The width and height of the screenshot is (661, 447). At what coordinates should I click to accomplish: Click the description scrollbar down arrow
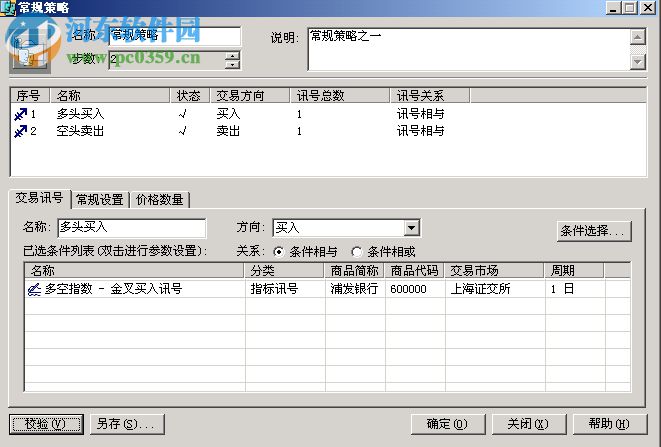click(x=638, y=62)
